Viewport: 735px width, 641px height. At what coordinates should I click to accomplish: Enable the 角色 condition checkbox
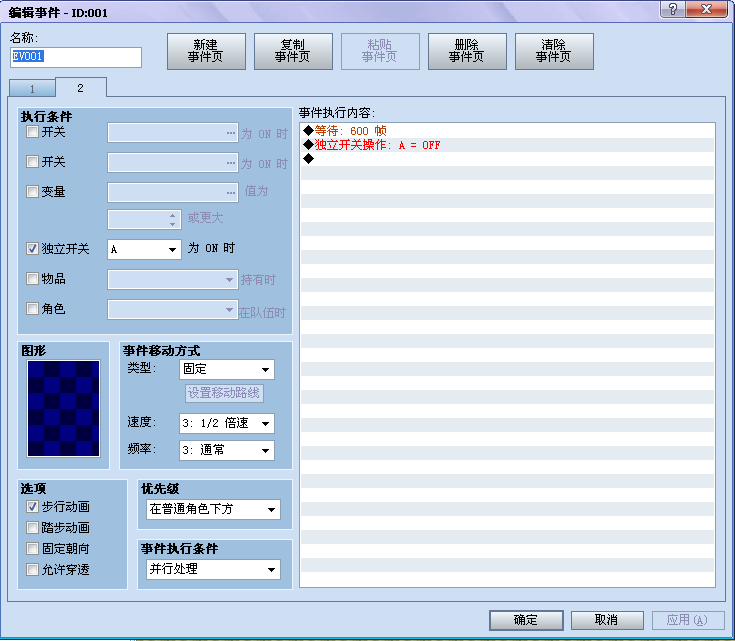tap(32, 309)
